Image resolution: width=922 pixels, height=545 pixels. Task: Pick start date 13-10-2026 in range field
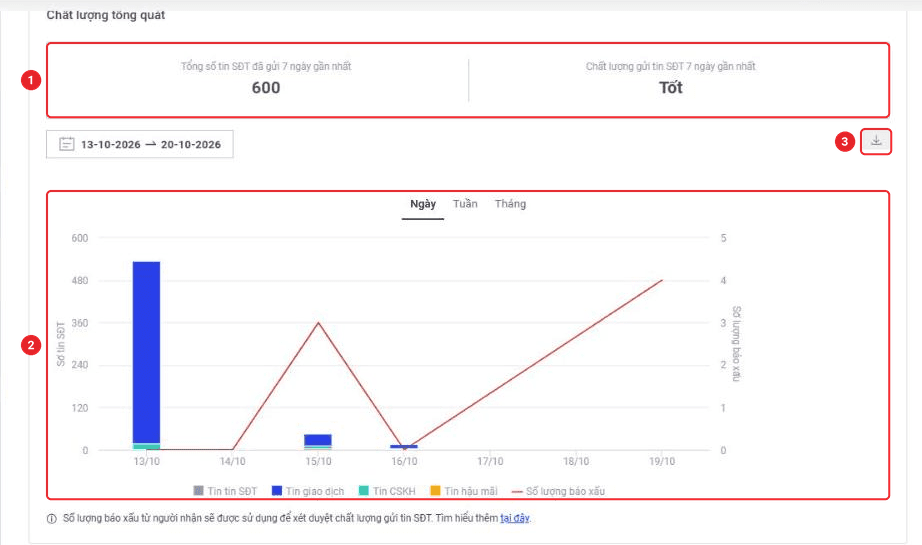tap(111, 145)
